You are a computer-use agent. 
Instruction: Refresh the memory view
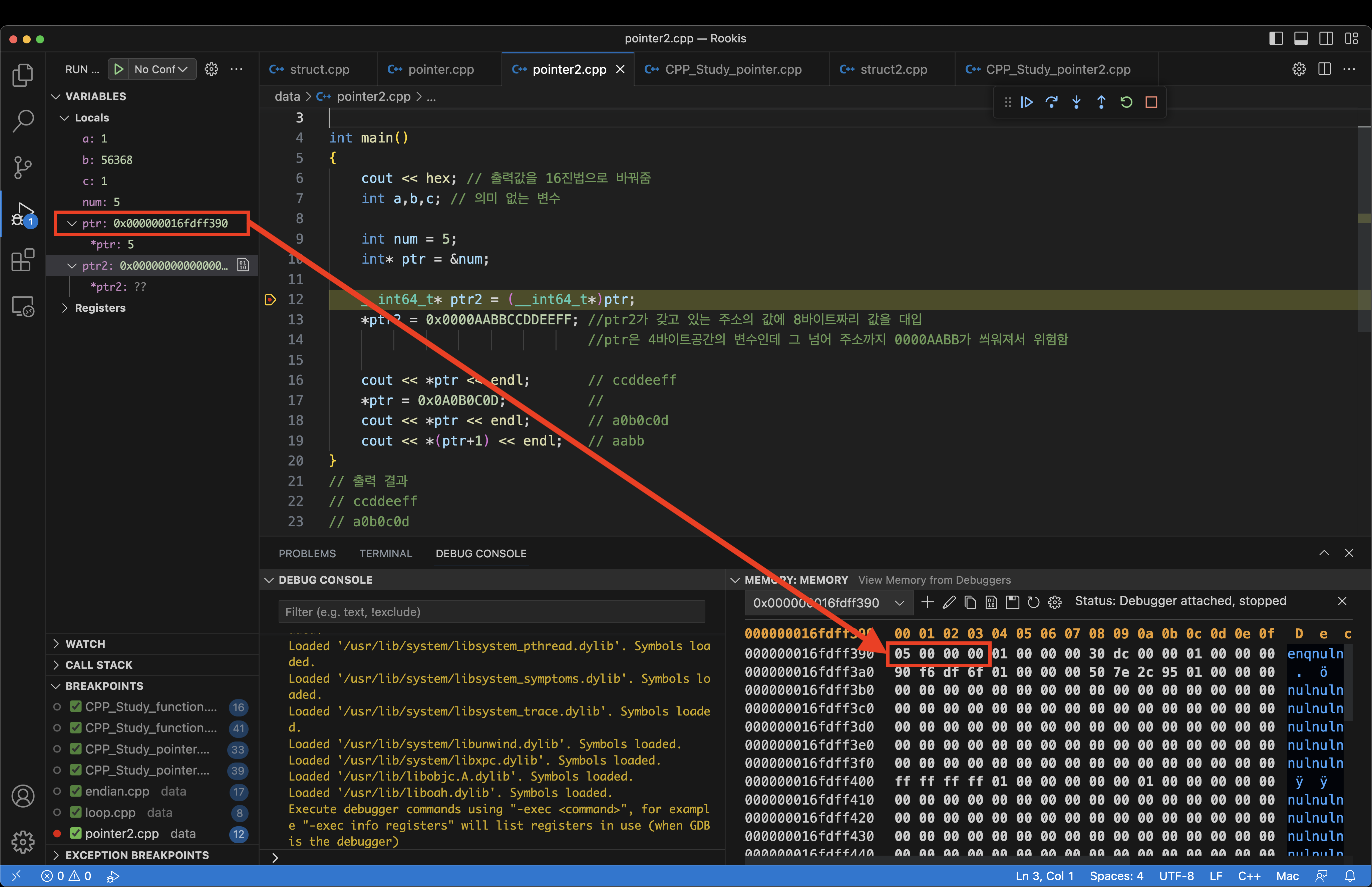pyautogui.click(x=1033, y=602)
